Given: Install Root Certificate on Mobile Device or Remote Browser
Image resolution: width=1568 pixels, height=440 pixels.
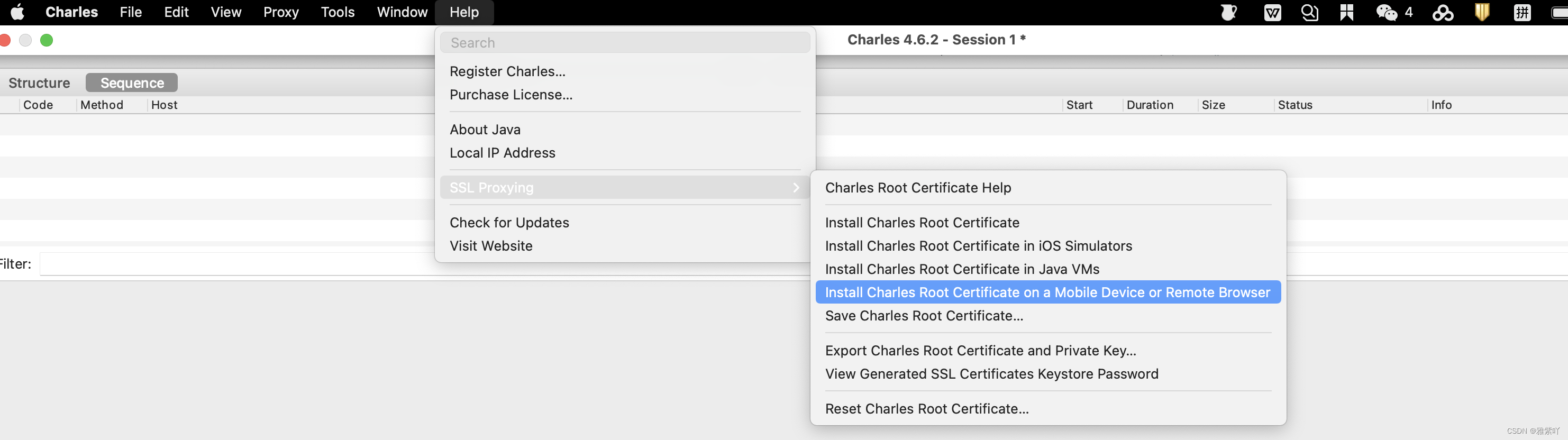Looking at the screenshot, I should pyautogui.click(x=1048, y=292).
